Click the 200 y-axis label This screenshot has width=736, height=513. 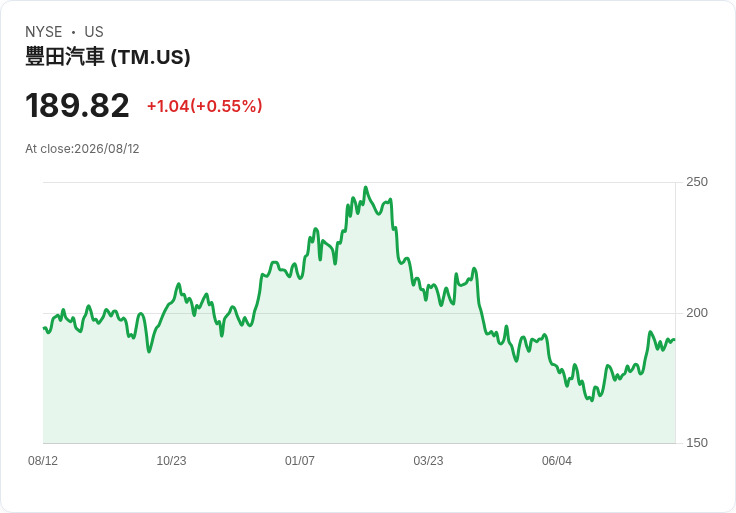coord(697,313)
